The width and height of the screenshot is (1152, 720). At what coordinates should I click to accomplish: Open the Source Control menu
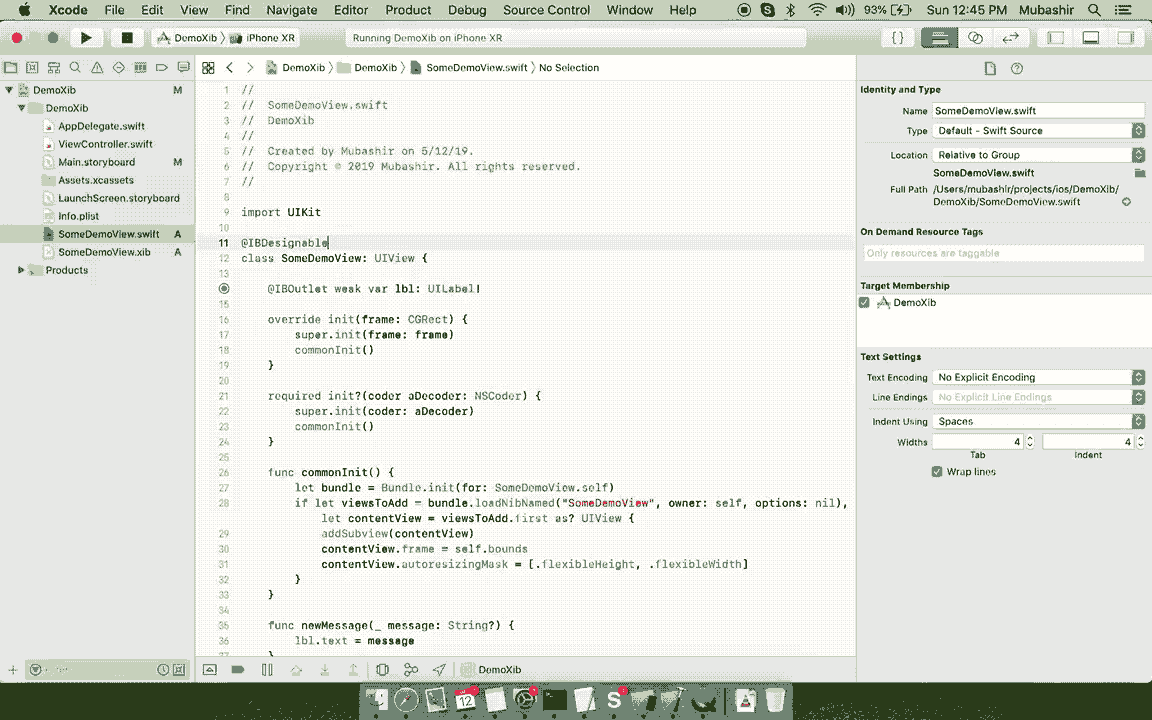pyautogui.click(x=545, y=11)
